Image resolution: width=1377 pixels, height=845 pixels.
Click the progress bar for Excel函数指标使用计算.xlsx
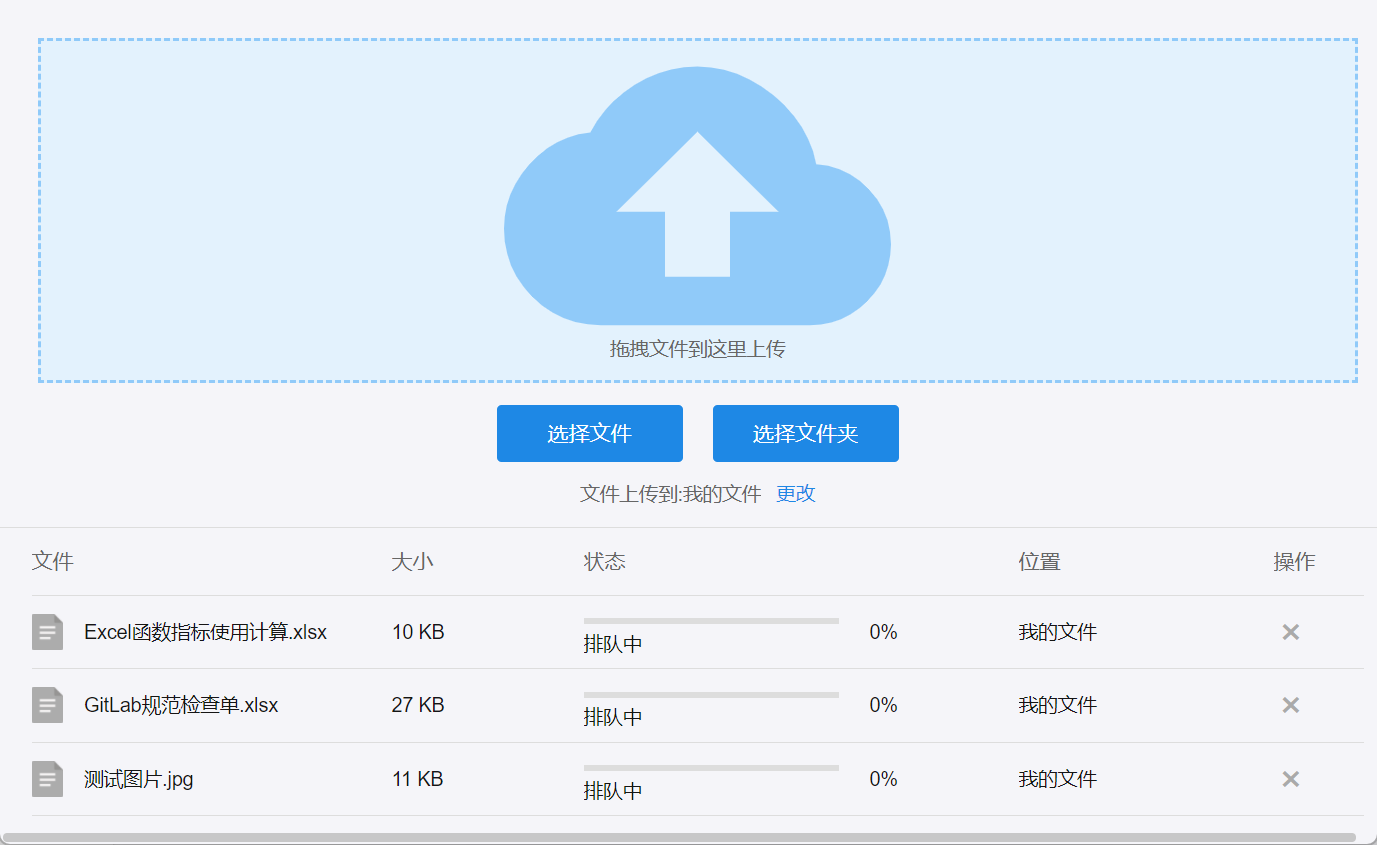[711, 621]
